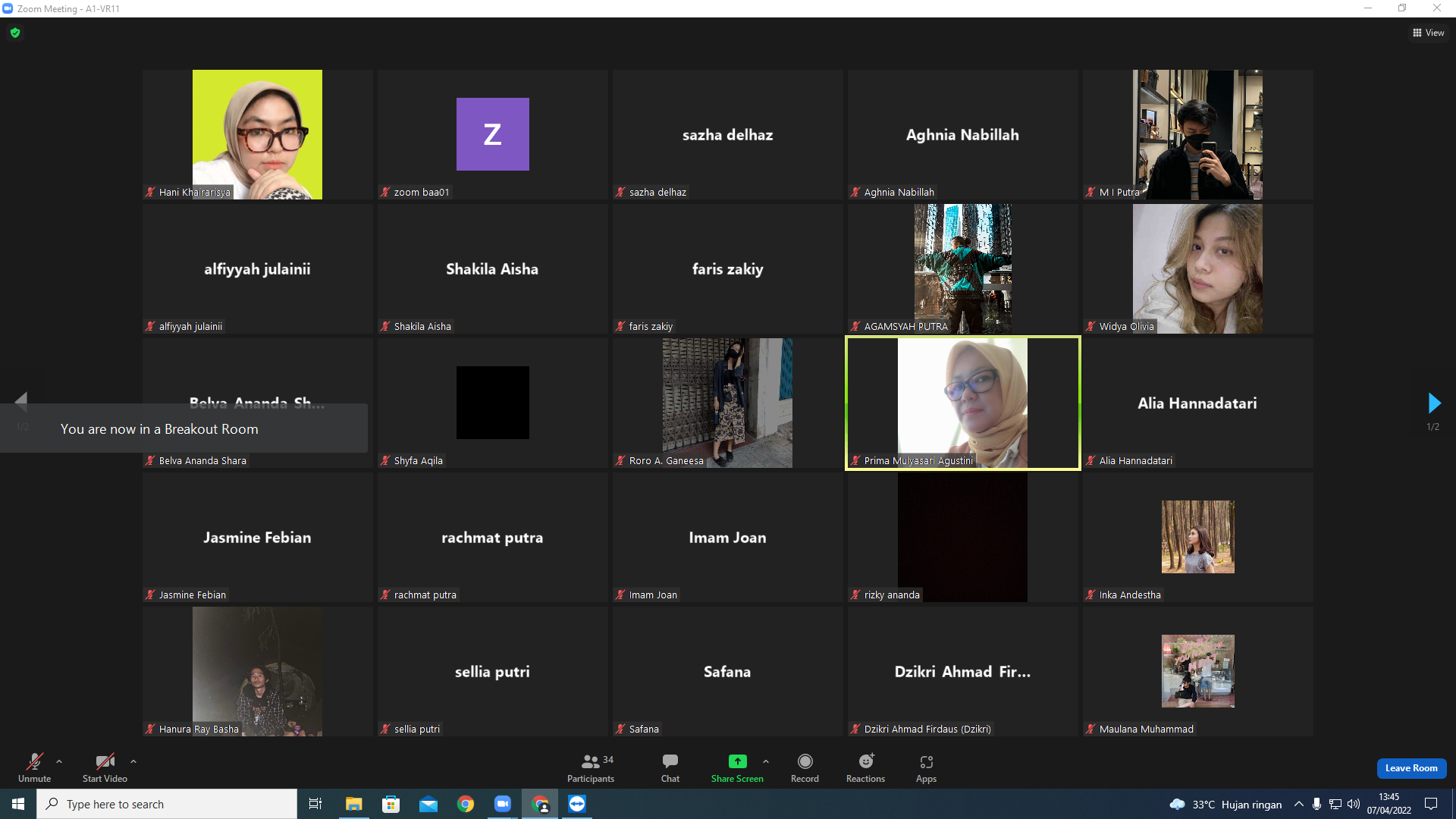The width and height of the screenshot is (1456, 819).
Task: Open Reactions menu
Action: (x=865, y=767)
